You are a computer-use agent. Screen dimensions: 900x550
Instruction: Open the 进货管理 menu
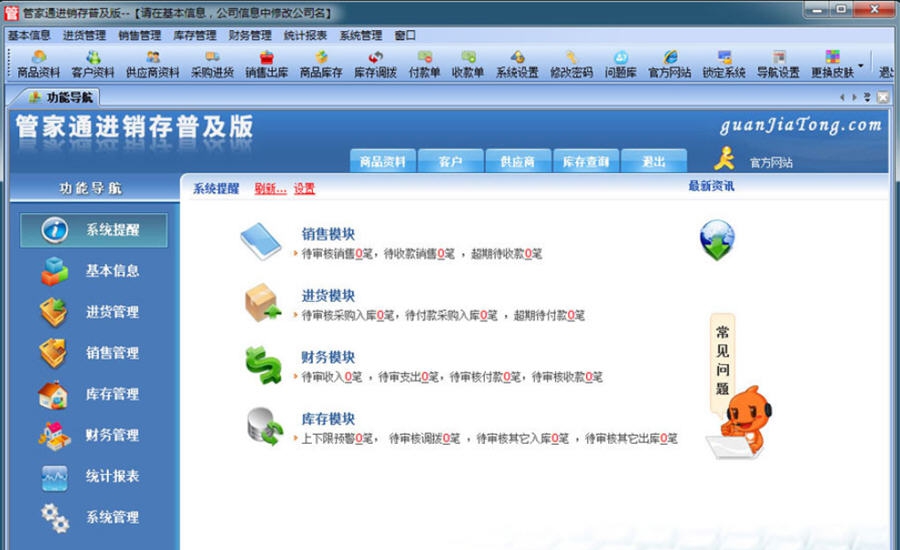tap(84, 36)
